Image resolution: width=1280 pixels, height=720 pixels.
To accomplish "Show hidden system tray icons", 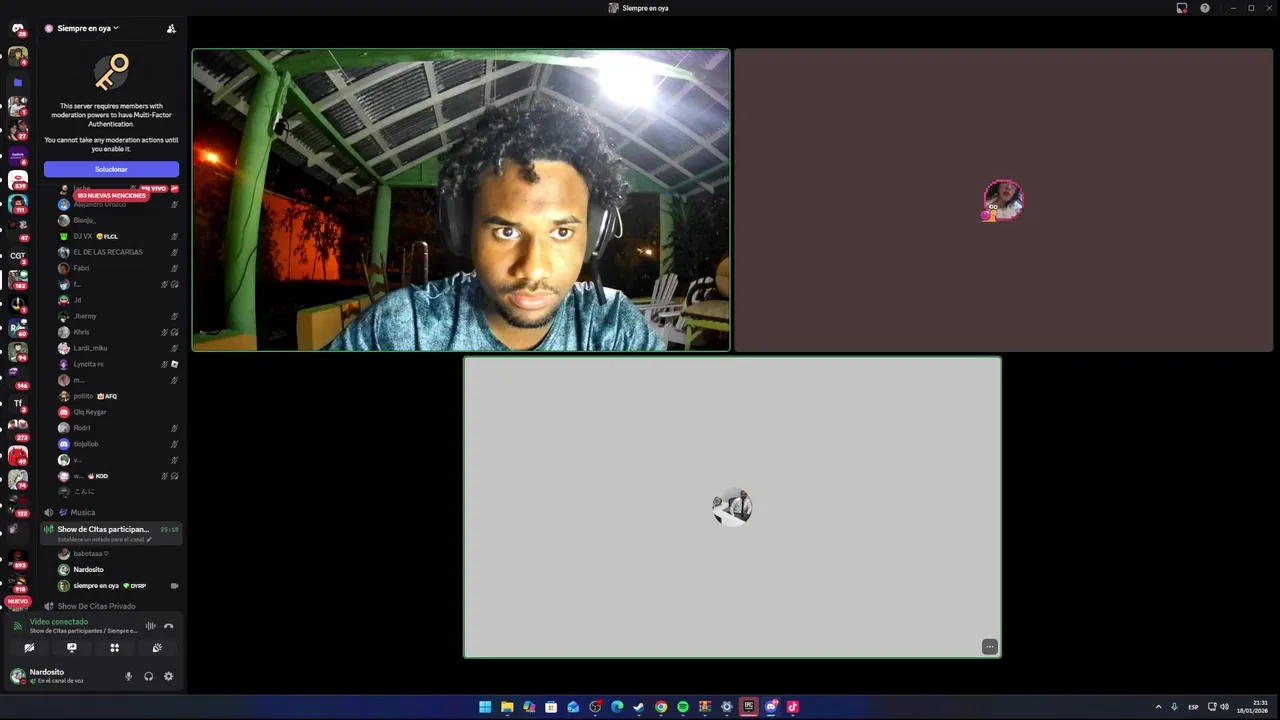I will (x=1158, y=707).
